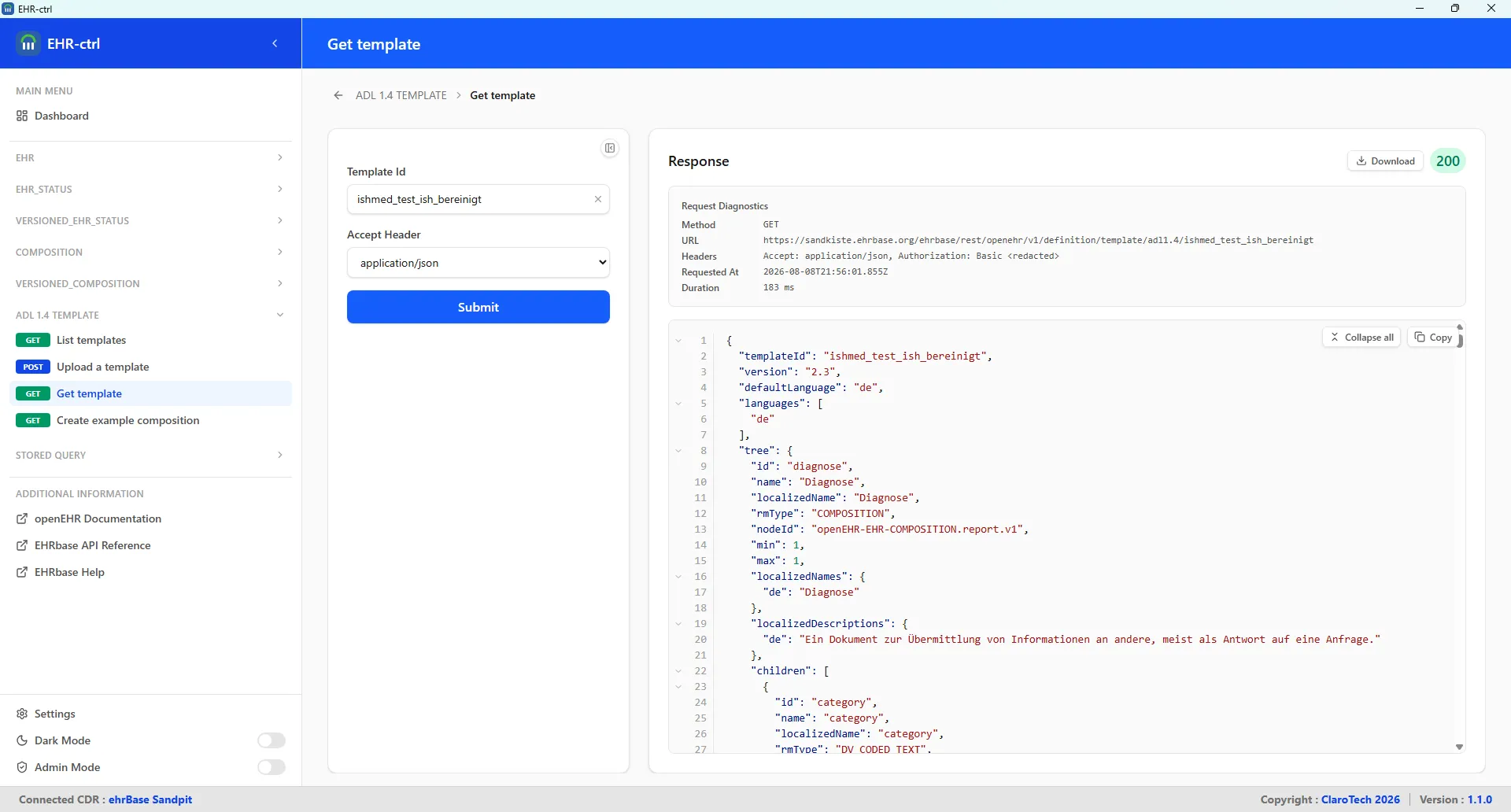Go back with the breadcrumb arrow
Viewport: 1511px width, 812px height.
pos(338,95)
